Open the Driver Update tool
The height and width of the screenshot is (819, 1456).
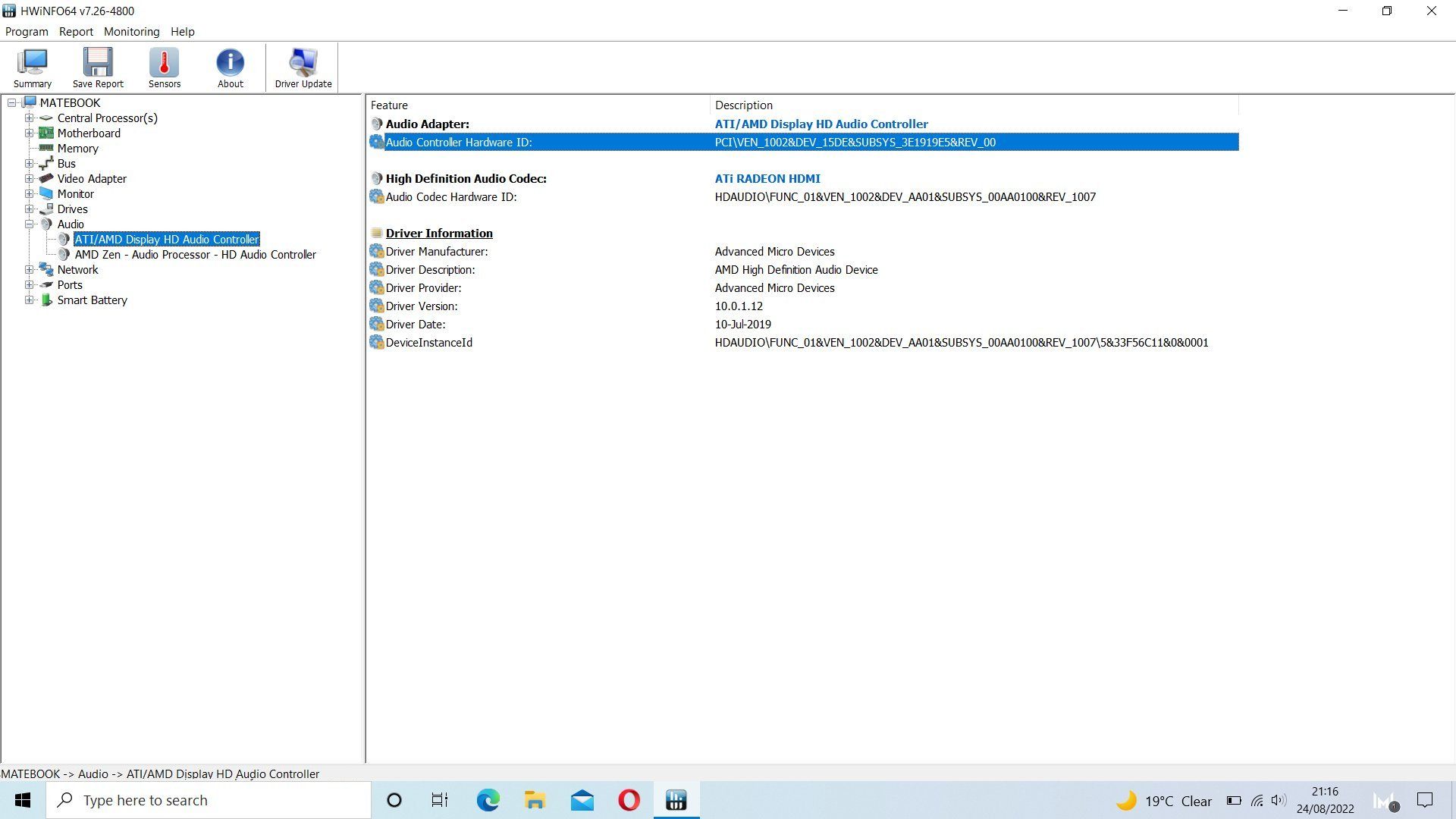pyautogui.click(x=303, y=67)
